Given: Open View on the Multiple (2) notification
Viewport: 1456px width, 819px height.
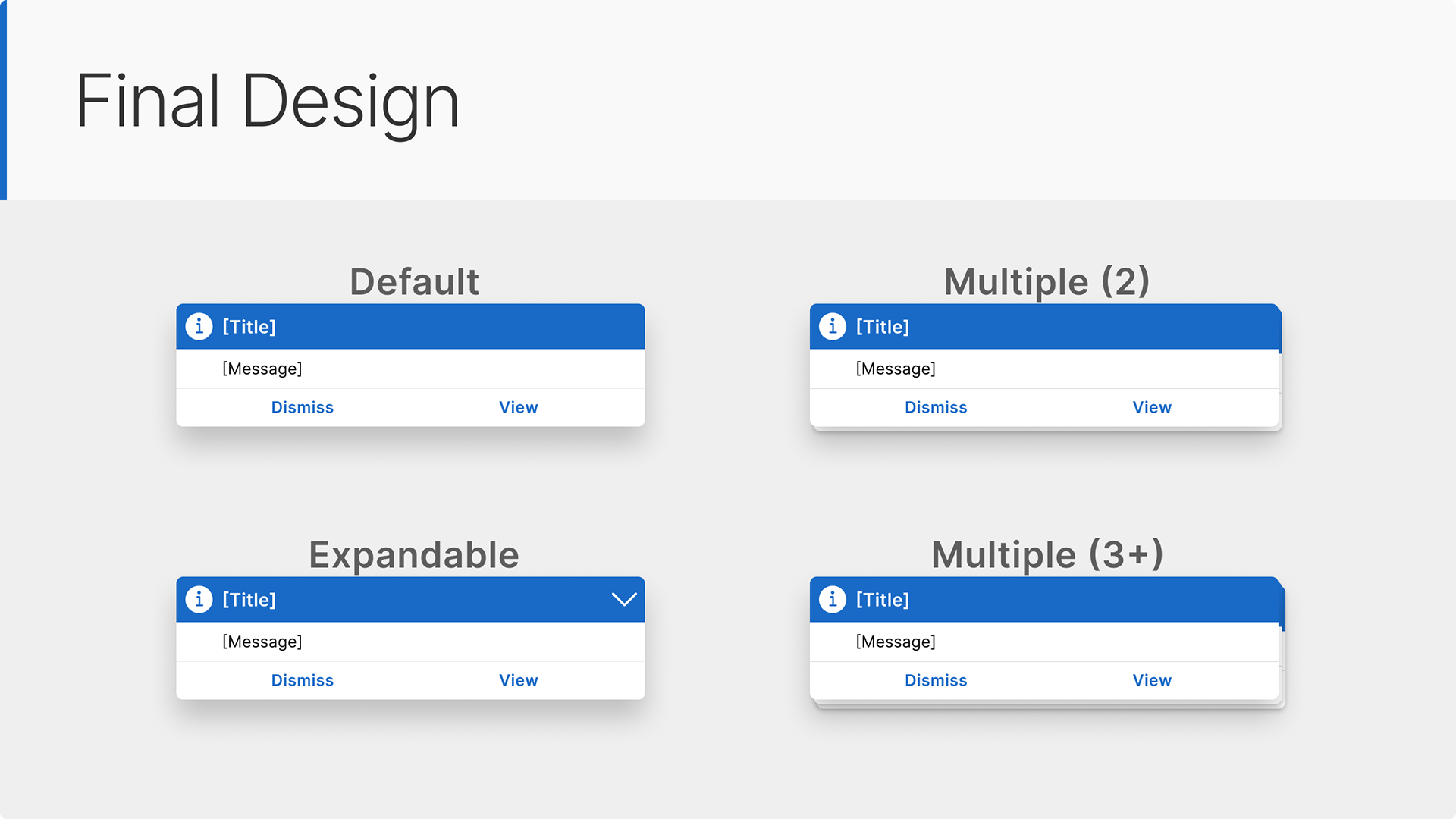Looking at the screenshot, I should pos(1152,407).
